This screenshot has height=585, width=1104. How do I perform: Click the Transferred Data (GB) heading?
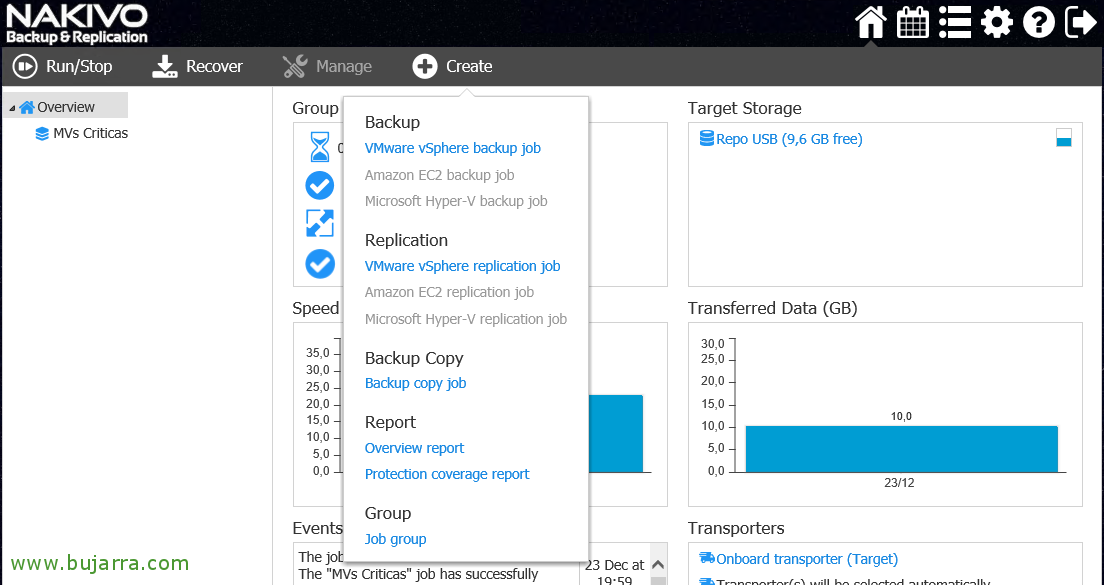[772, 308]
